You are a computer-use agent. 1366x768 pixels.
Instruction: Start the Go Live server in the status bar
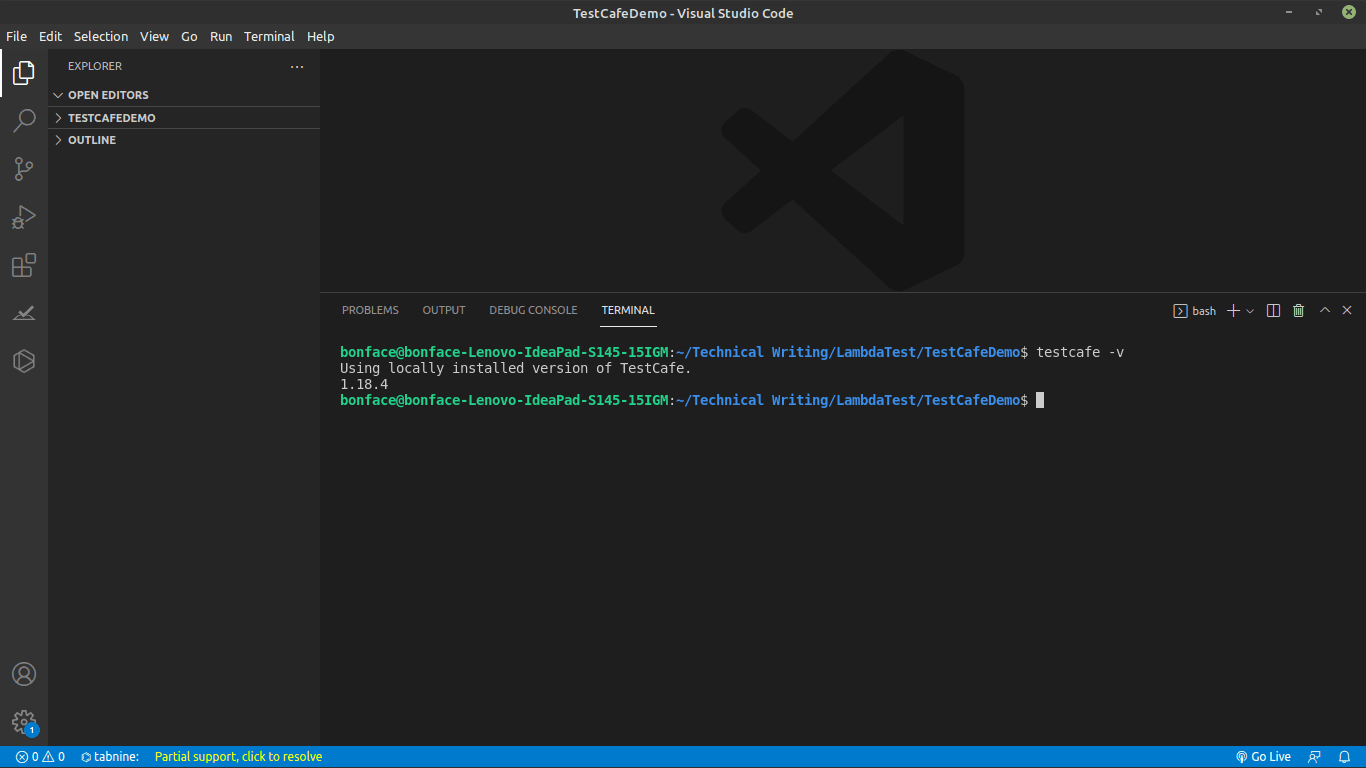(1263, 757)
